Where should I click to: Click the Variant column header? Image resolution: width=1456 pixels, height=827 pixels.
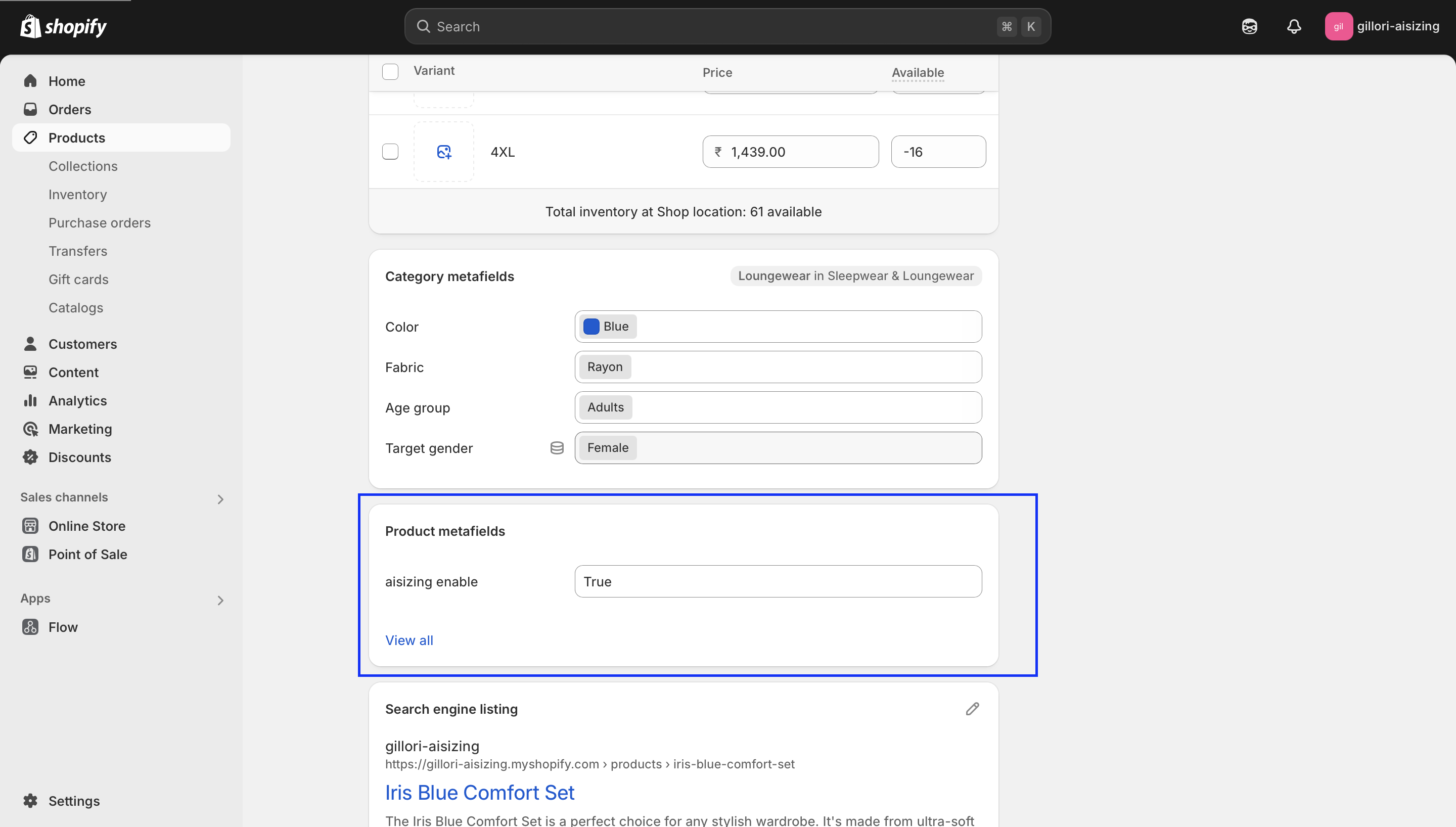434,70
